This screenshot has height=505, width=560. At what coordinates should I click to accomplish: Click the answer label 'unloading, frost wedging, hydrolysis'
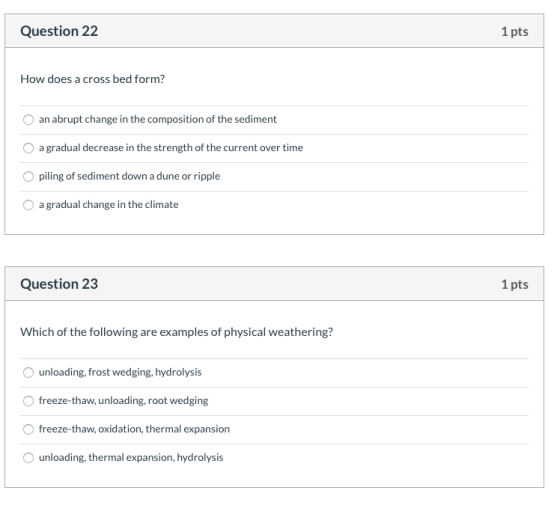pyautogui.click(x=120, y=372)
